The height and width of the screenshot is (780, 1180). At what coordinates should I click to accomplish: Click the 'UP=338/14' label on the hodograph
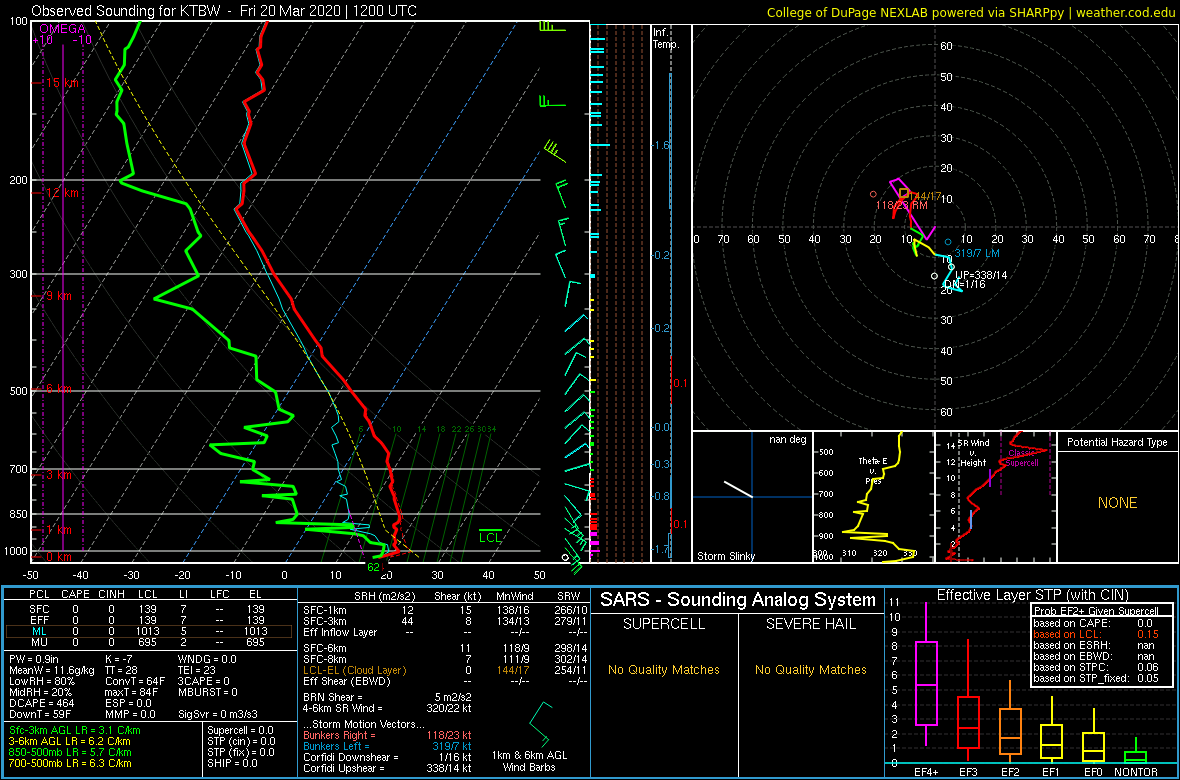pos(981,275)
